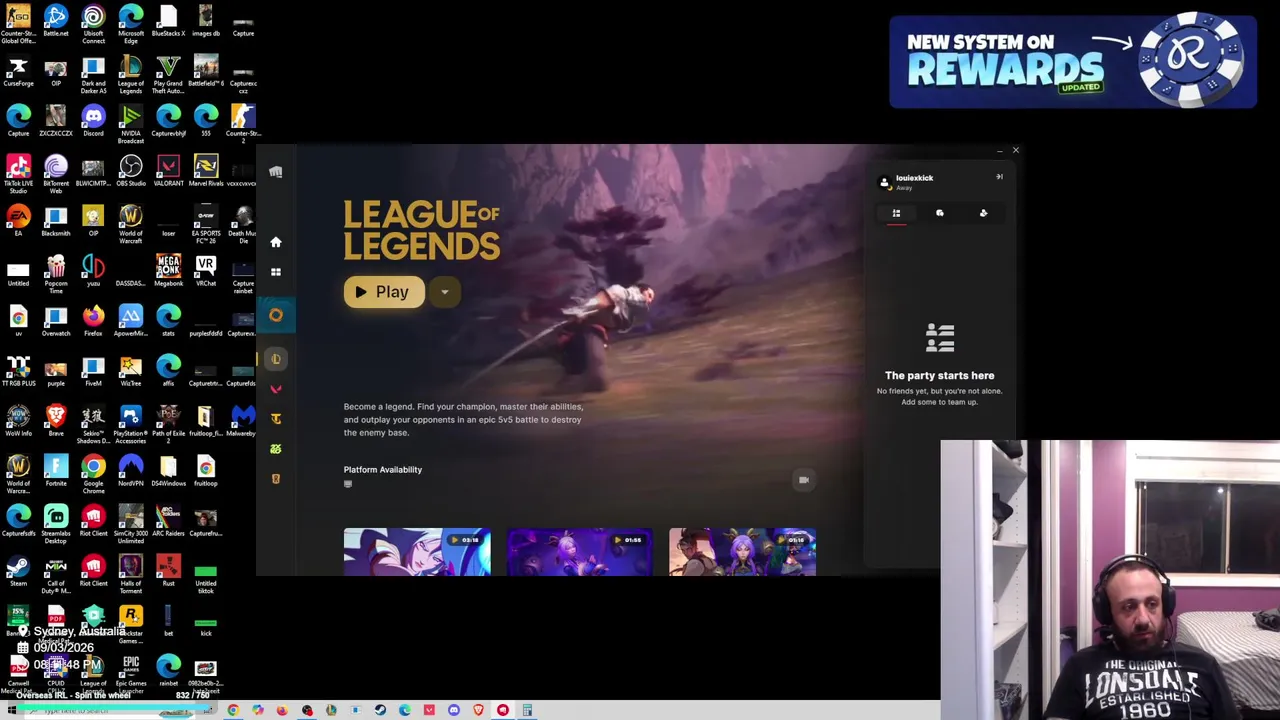Viewport: 1280px width, 720px height.
Task: Click the video camera icon near Platform Availability
Action: 803,480
